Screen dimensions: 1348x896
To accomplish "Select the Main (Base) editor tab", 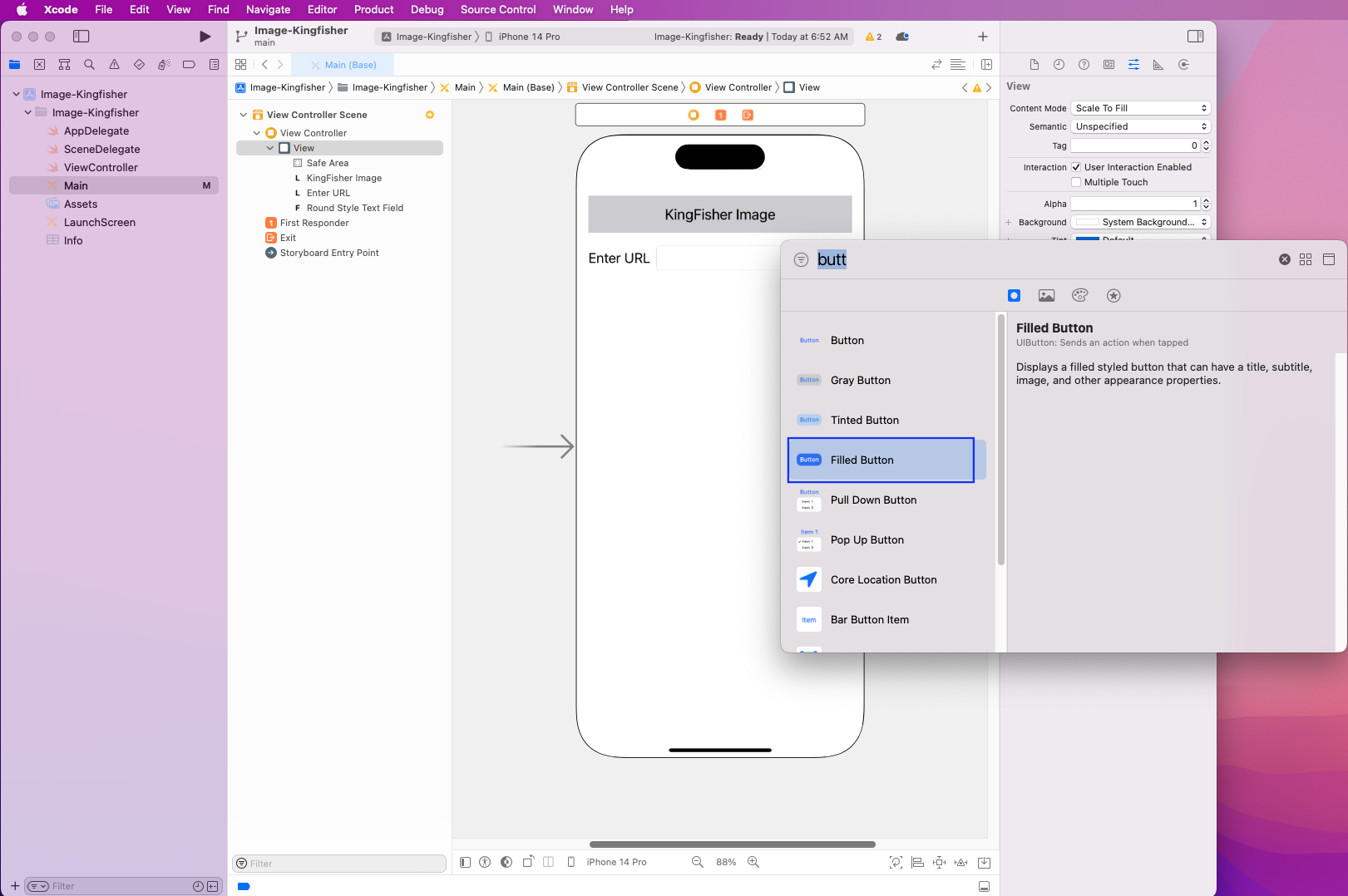I will [343, 65].
